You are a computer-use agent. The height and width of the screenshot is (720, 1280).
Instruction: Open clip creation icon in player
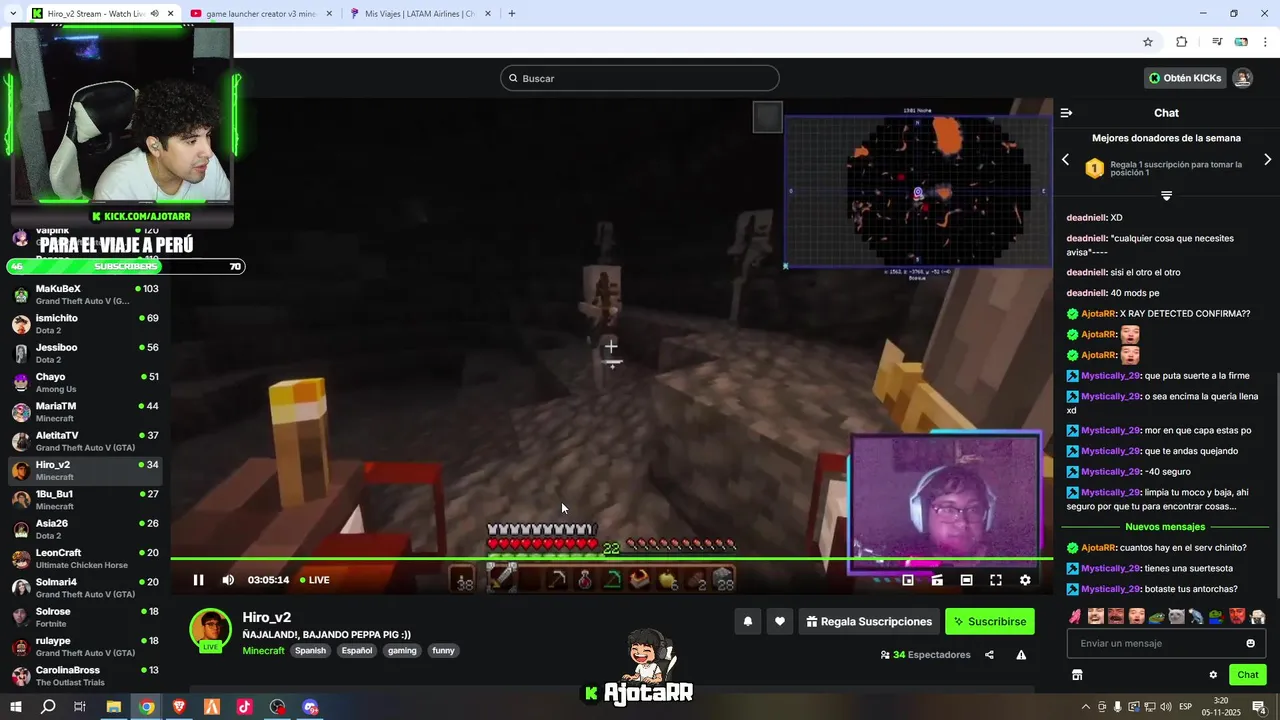coord(937,580)
